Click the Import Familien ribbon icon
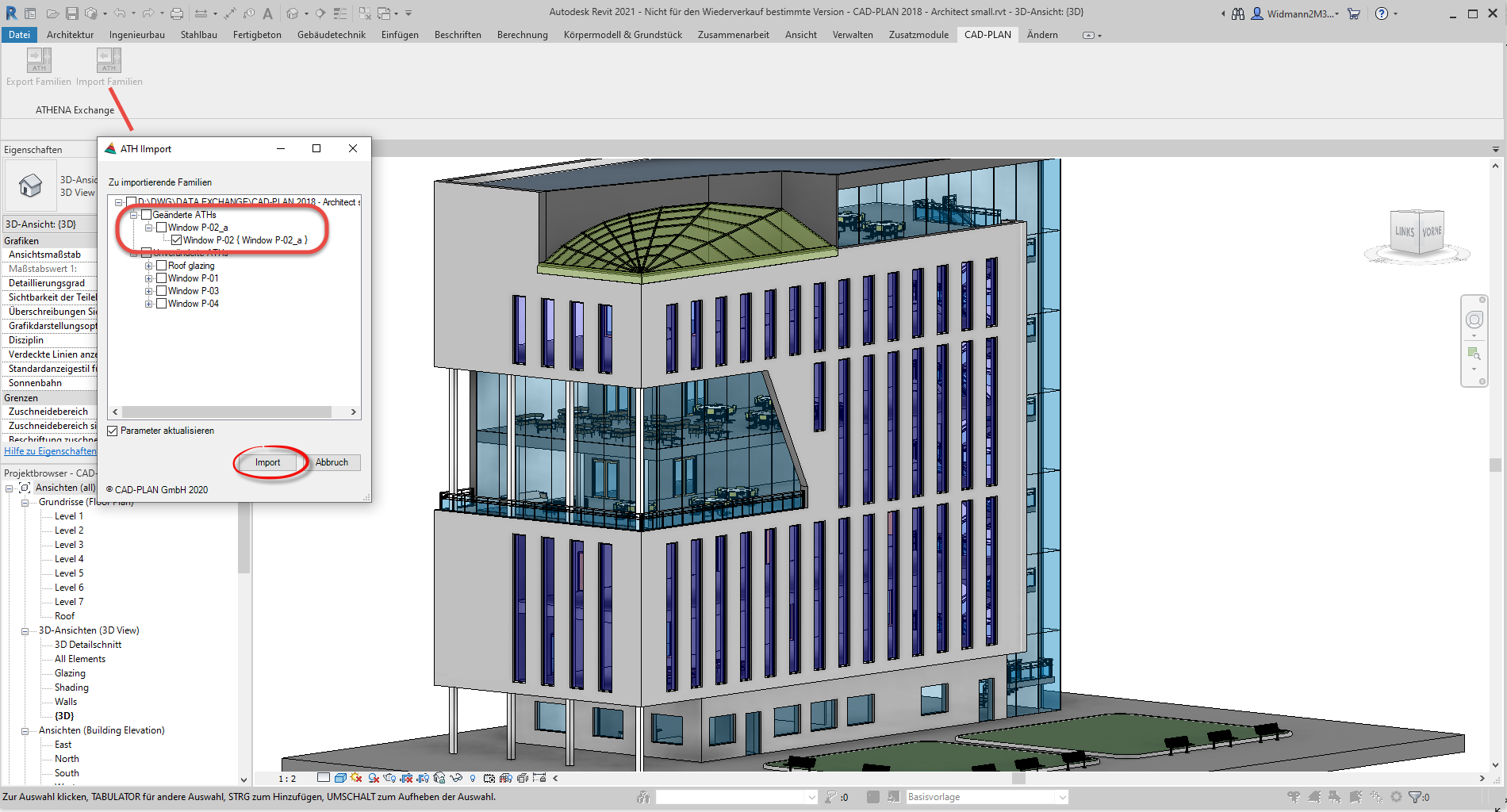The height and width of the screenshot is (812, 1507). 109,60
